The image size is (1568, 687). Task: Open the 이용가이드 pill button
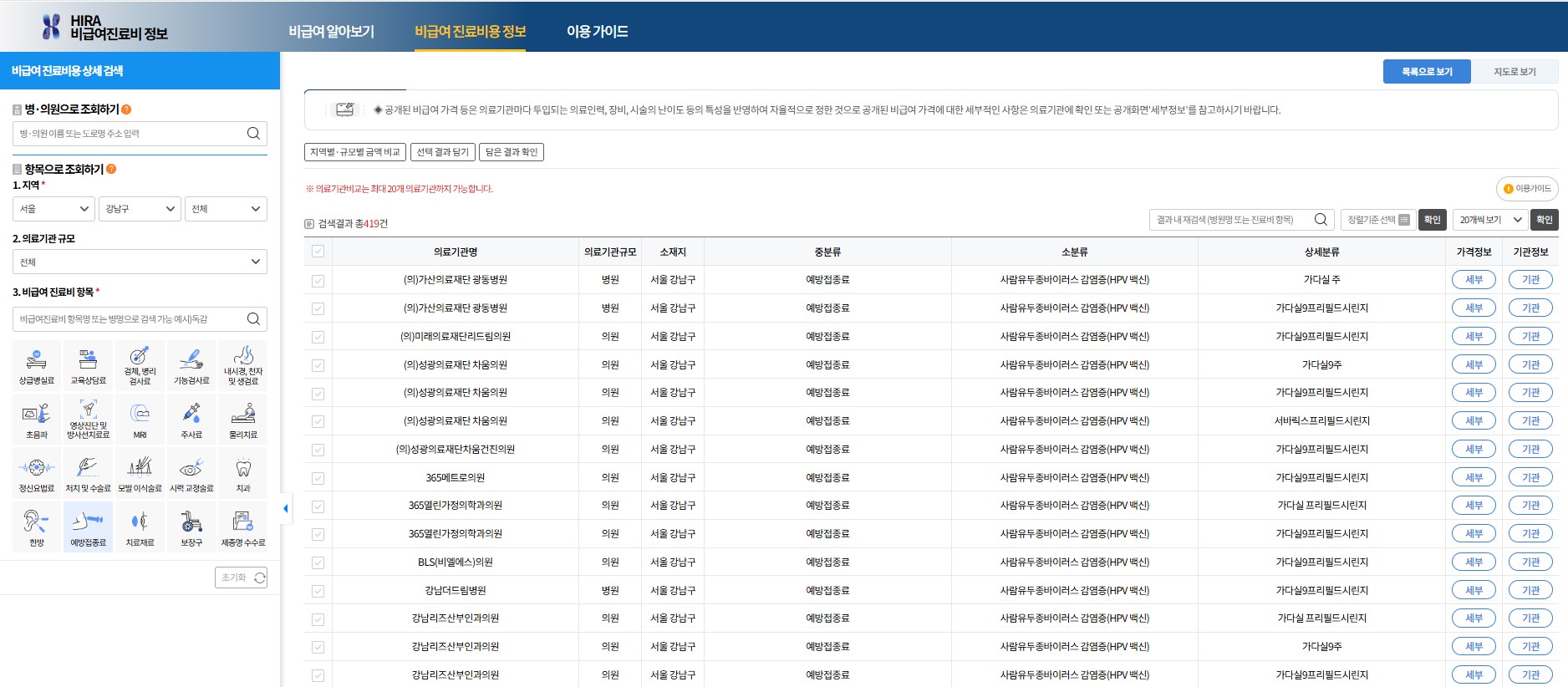pos(1527,189)
